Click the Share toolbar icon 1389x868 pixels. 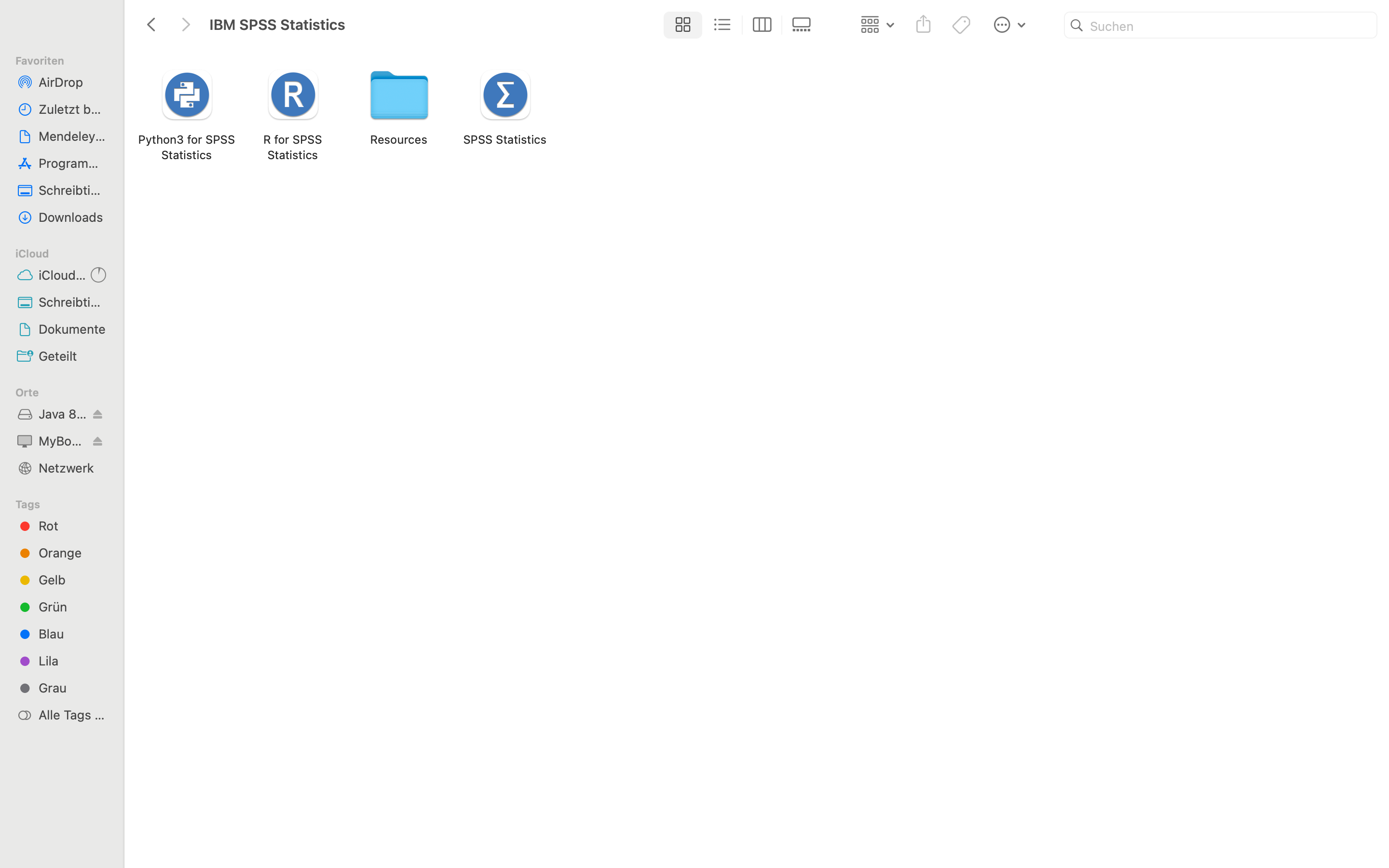point(923,25)
